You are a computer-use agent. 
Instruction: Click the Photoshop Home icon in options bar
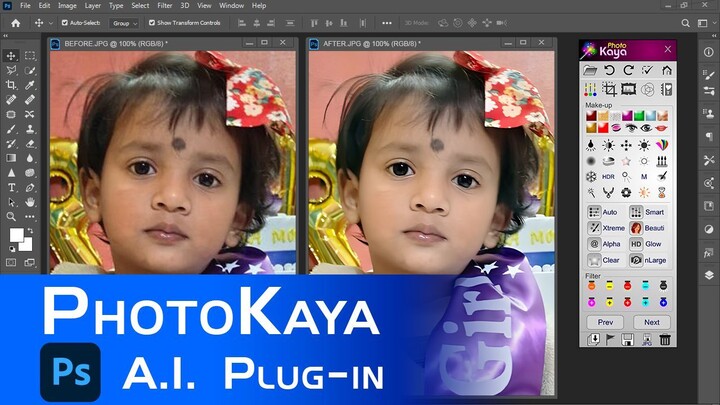click(x=16, y=23)
